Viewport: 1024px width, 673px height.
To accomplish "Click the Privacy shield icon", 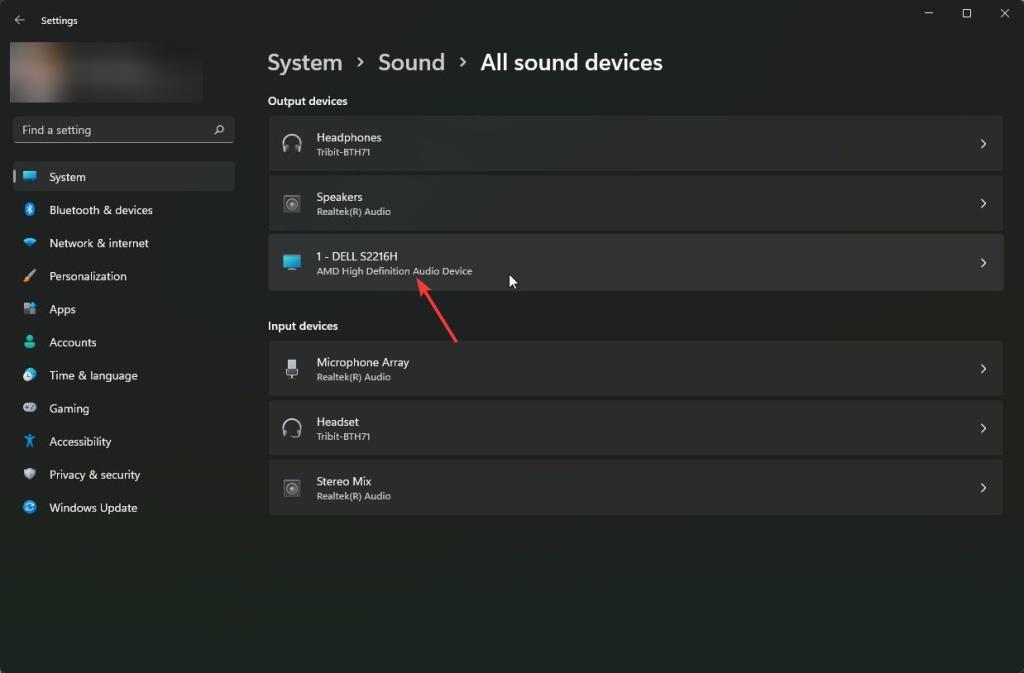I will click(30, 474).
